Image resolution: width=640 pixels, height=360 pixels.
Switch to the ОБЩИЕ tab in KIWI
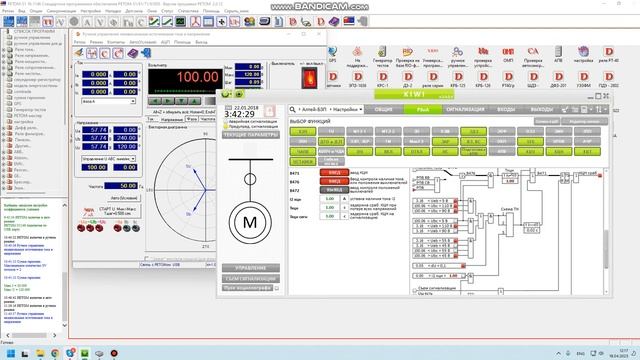point(383,109)
